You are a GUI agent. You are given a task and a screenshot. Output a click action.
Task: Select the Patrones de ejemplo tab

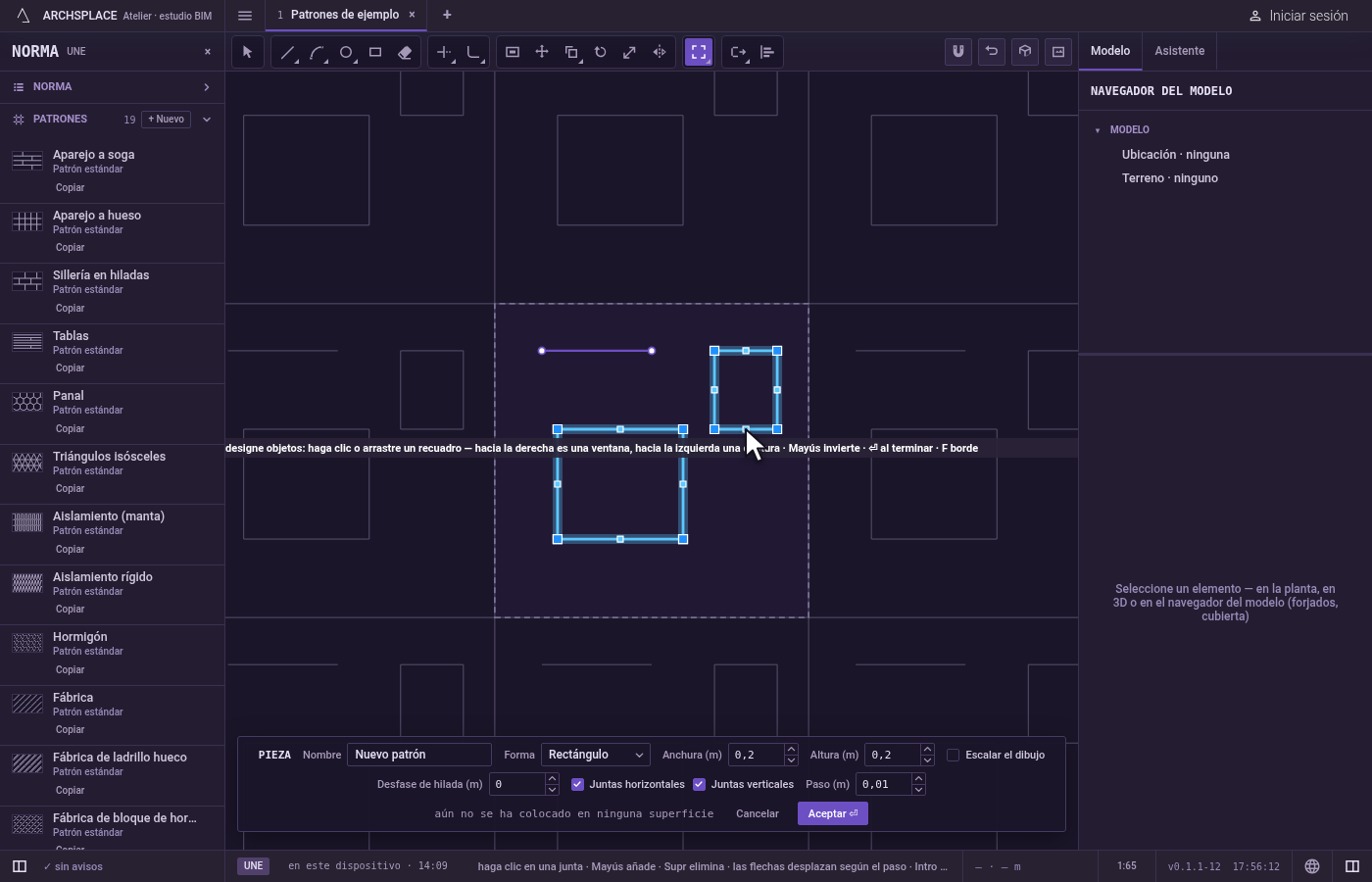point(344,15)
